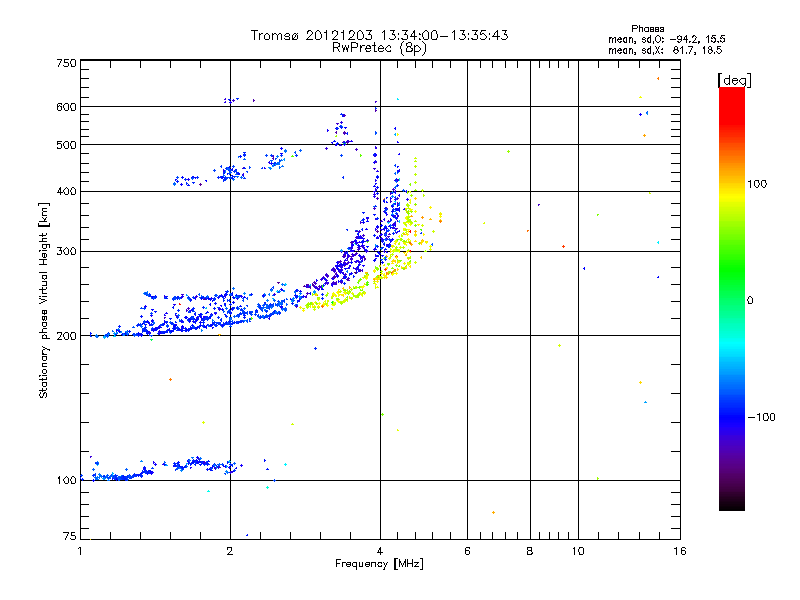Click the 'mean, sd,O: -94.2, 15.5' text
Screen dimensions: 800x600
click(x=666, y=39)
